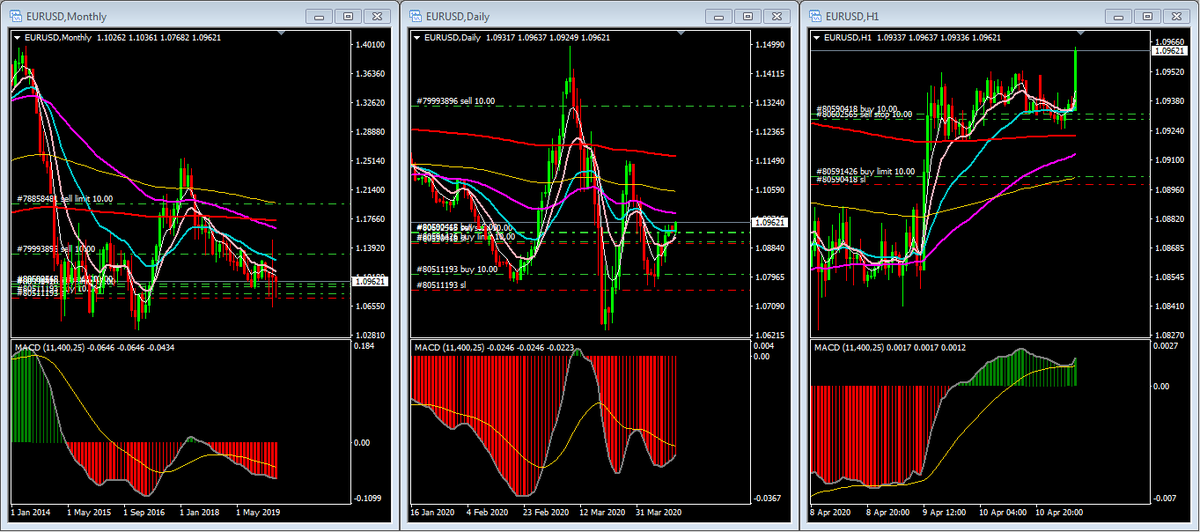Image resolution: width=1200 pixels, height=532 pixels.
Task: Click the MACD (11,400,25) label on H1 chart
Action: coord(850,347)
